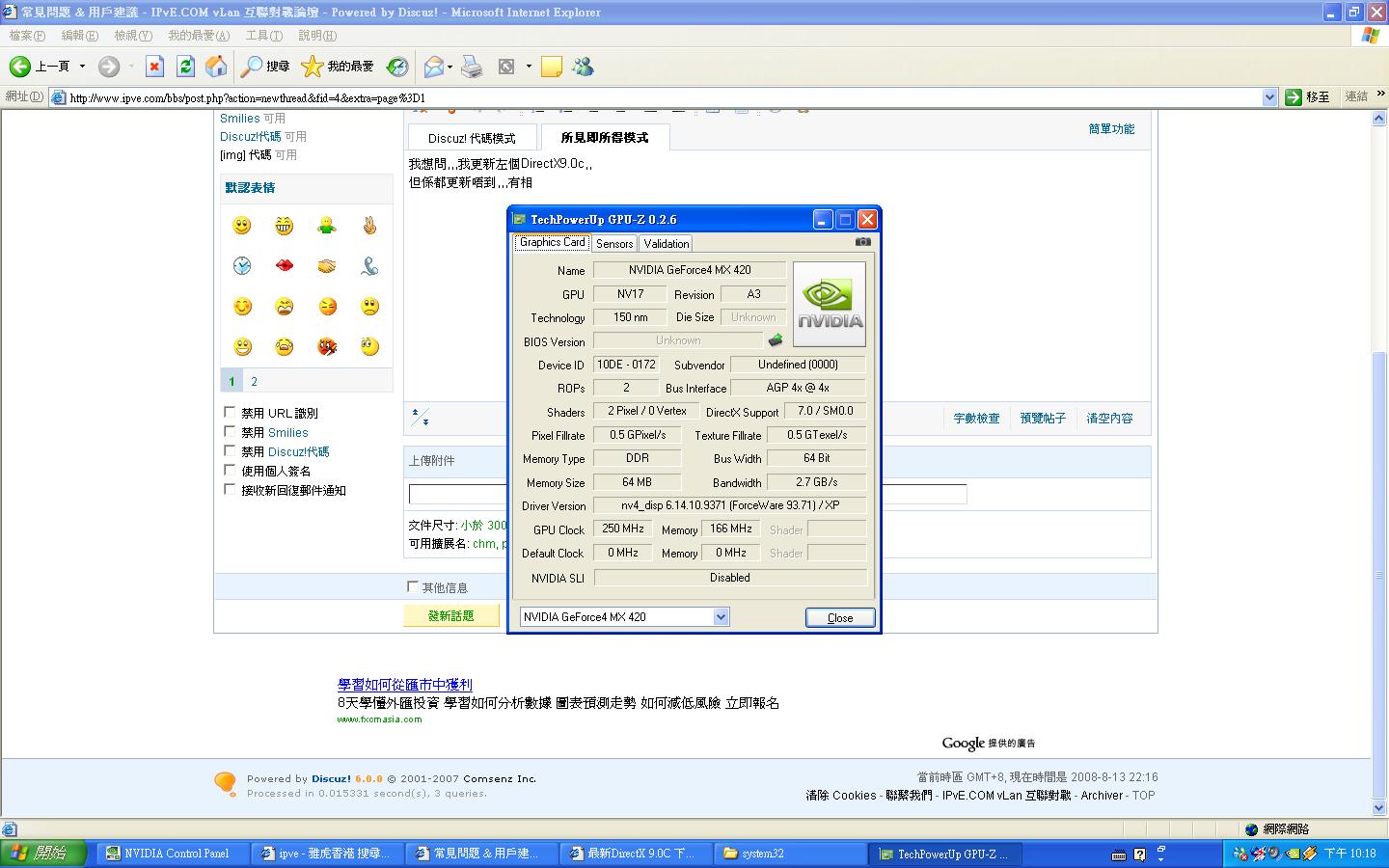Click the IE Stop toolbar icon
This screenshot has width=1389, height=868.
pyautogui.click(x=154, y=66)
